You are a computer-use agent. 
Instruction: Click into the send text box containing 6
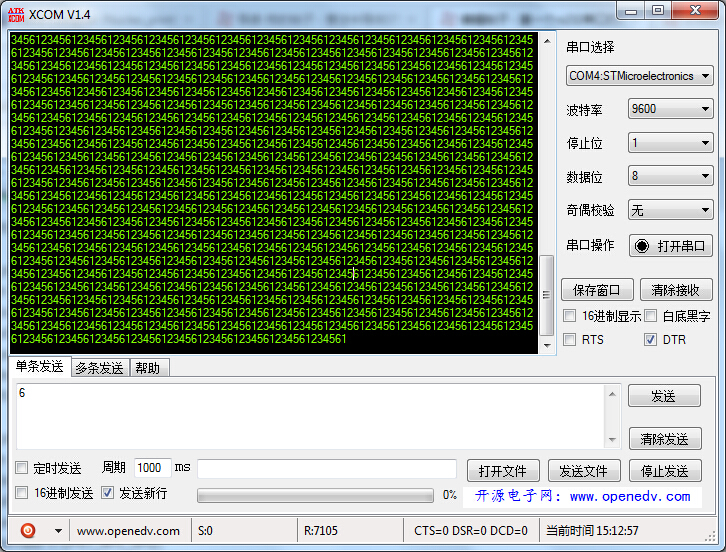pyautogui.click(x=311, y=416)
